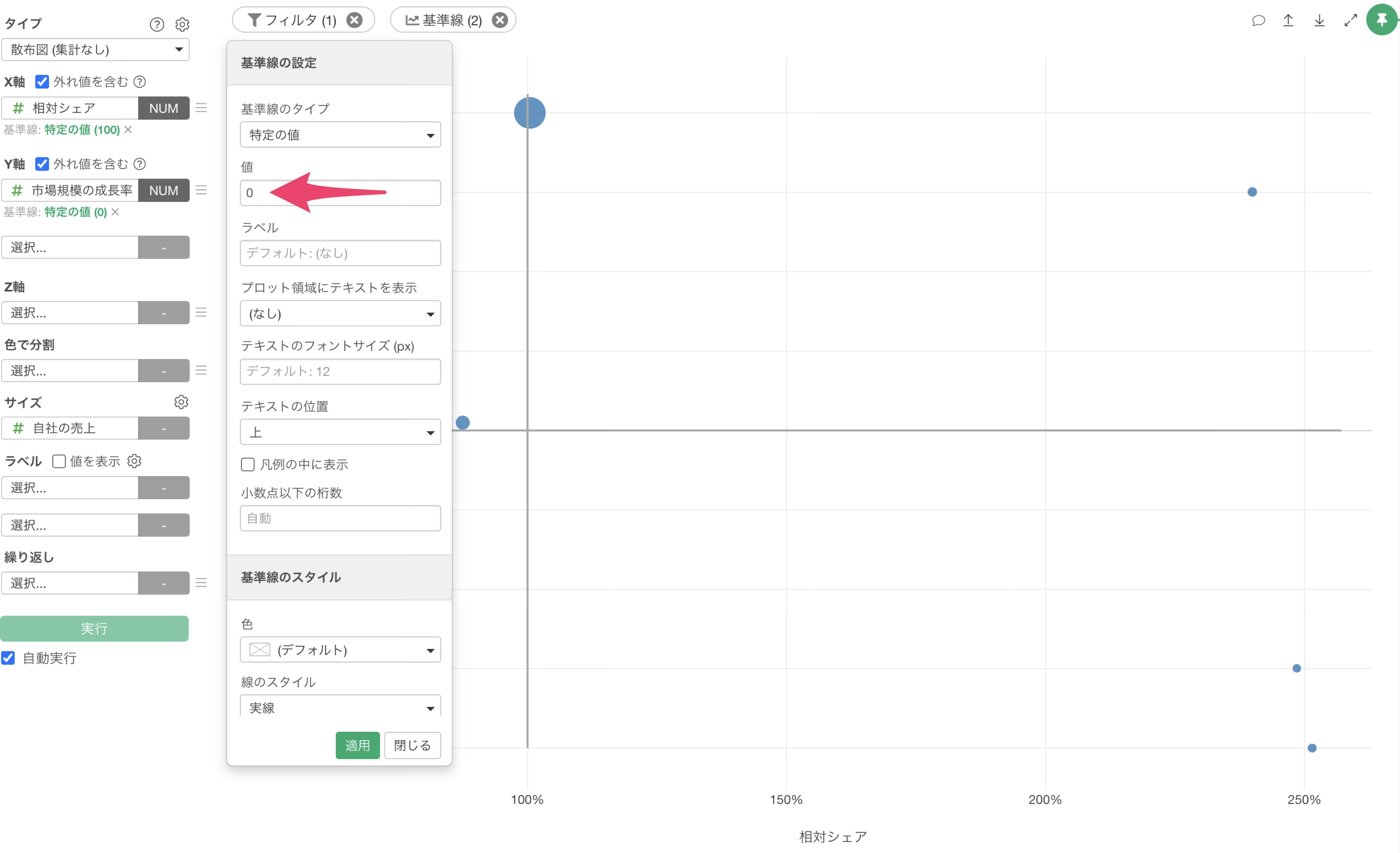The width and height of the screenshot is (1400, 853).
Task: Uncheck the 自動実行 checkbox
Action: point(8,658)
